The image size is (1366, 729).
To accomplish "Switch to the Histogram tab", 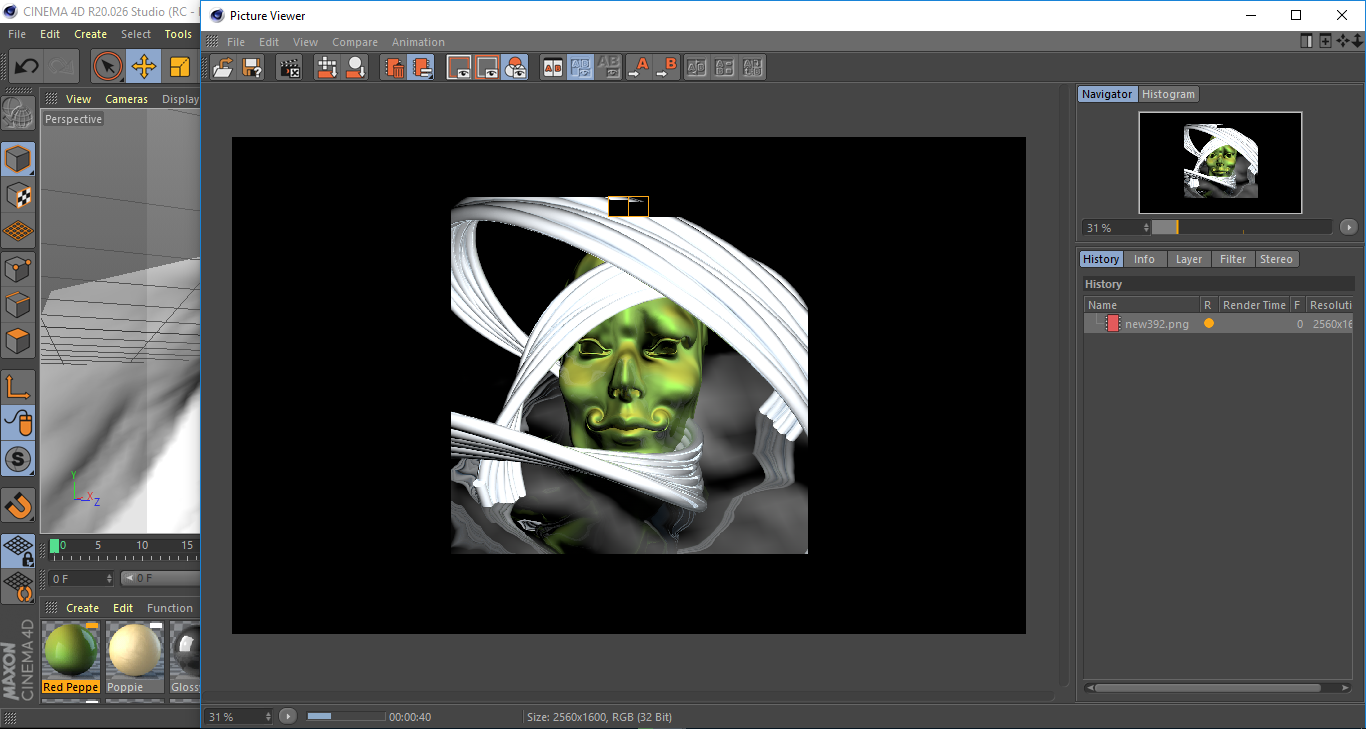I will pyautogui.click(x=1168, y=94).
